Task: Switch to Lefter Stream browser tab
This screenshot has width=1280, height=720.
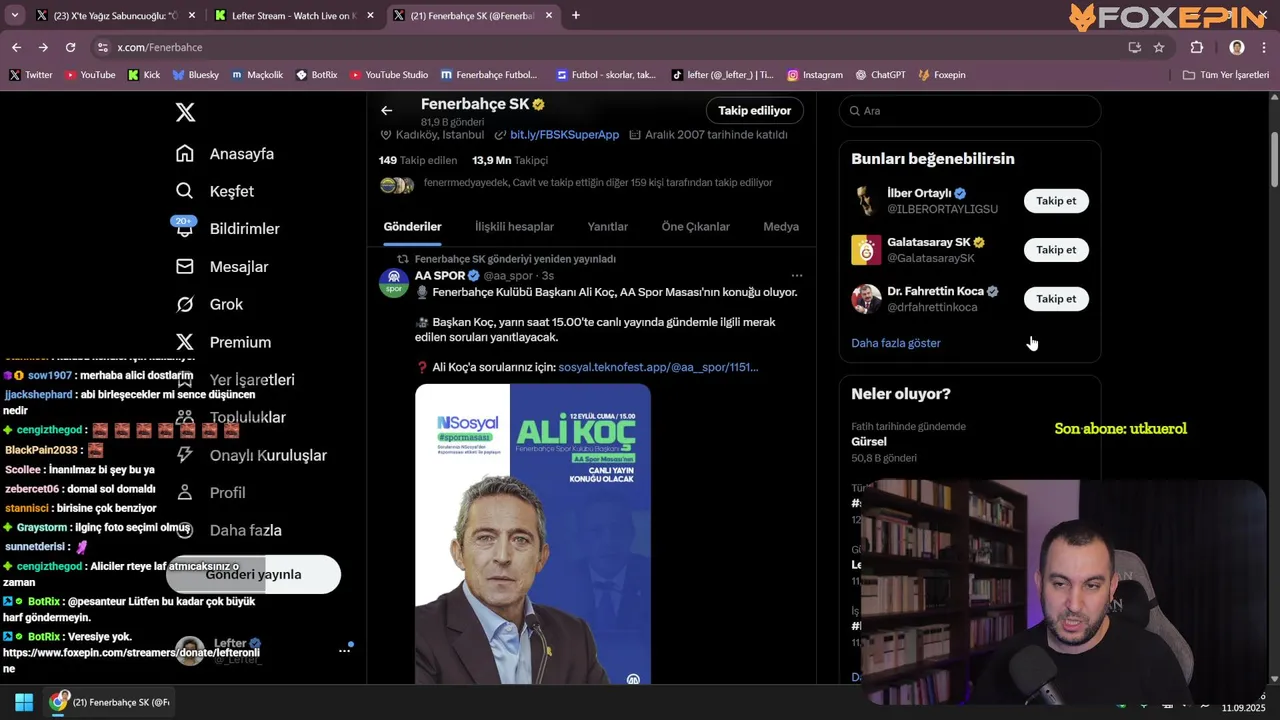Action: coord(292,15)
